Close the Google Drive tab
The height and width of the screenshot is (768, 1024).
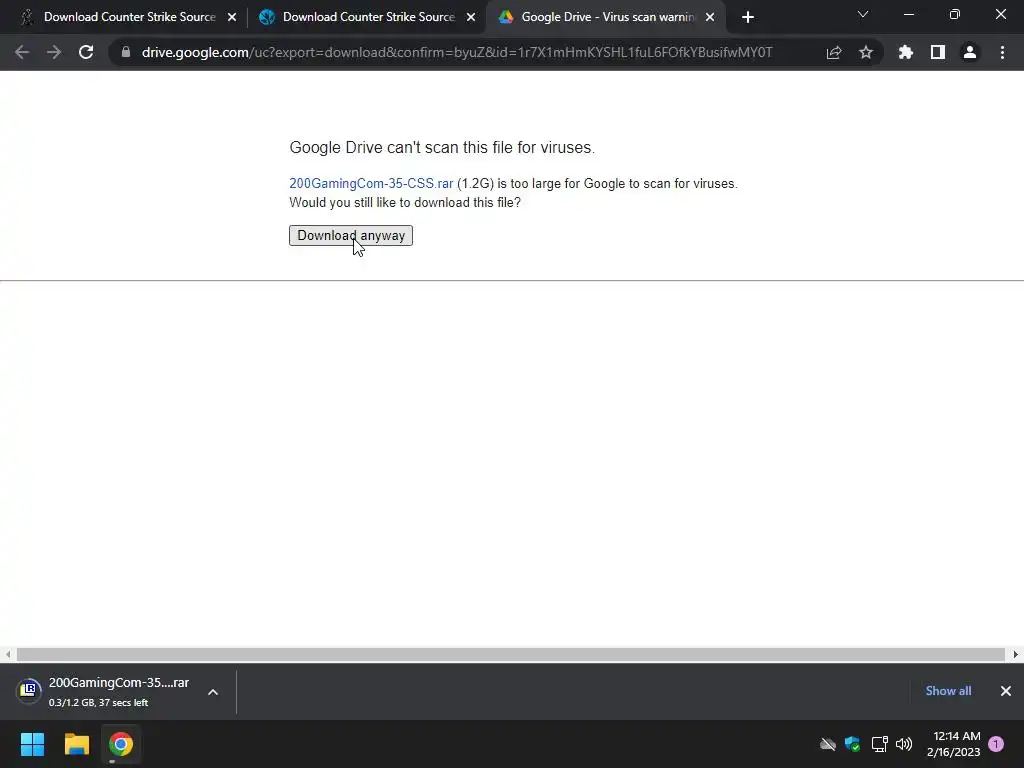pyautogui.click(x=710, y=18)
